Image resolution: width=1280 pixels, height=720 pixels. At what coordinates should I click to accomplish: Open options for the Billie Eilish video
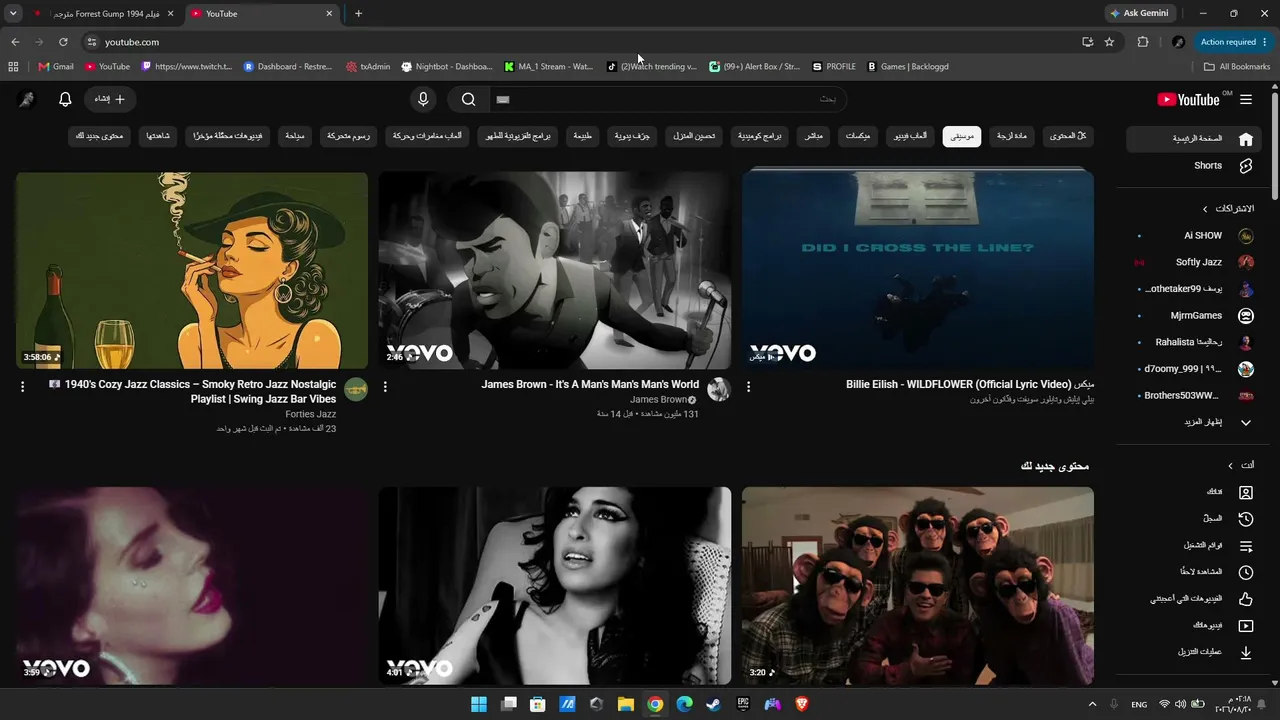(748, 386)
